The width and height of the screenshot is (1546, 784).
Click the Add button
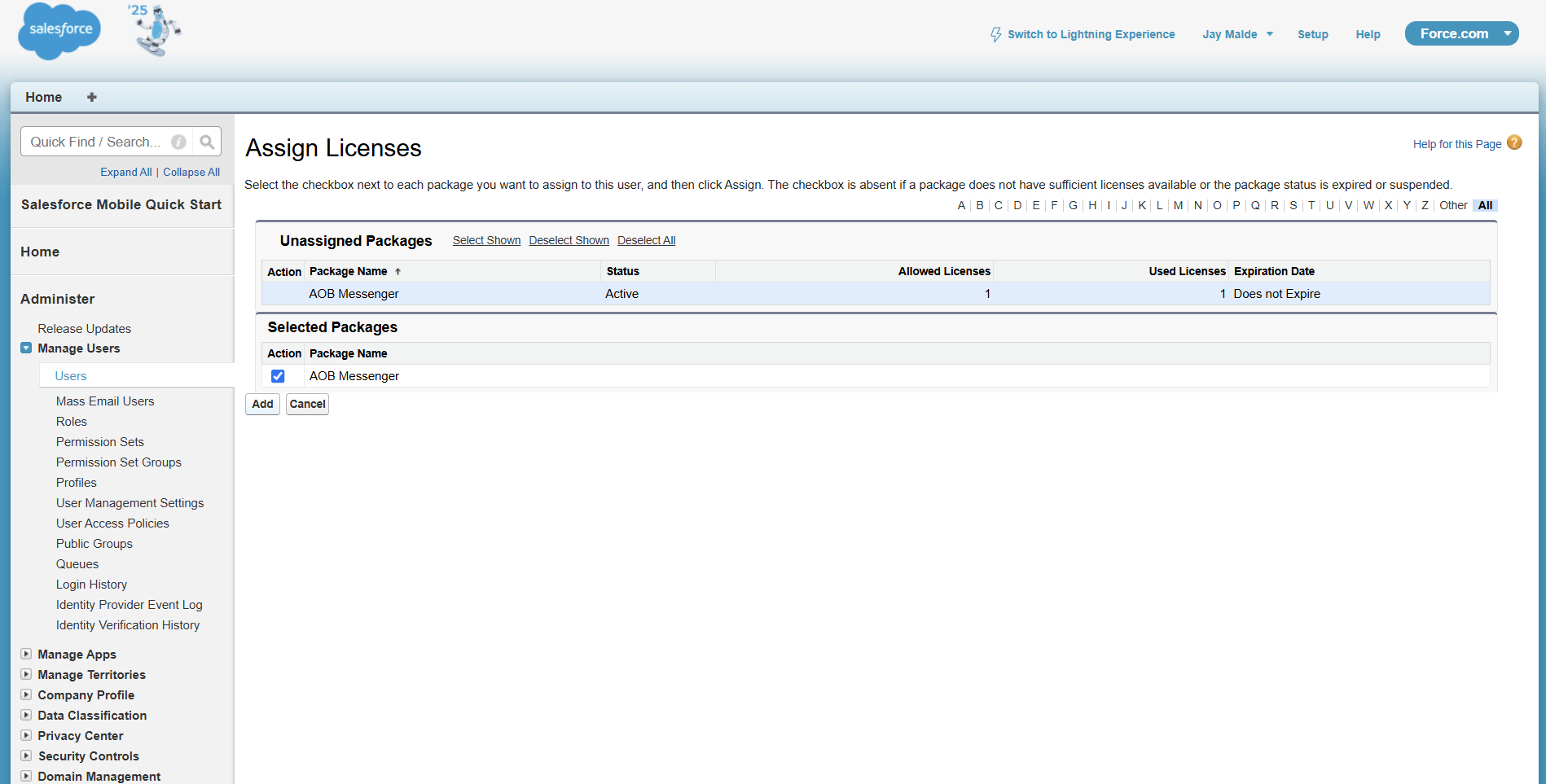coord(262,404)
